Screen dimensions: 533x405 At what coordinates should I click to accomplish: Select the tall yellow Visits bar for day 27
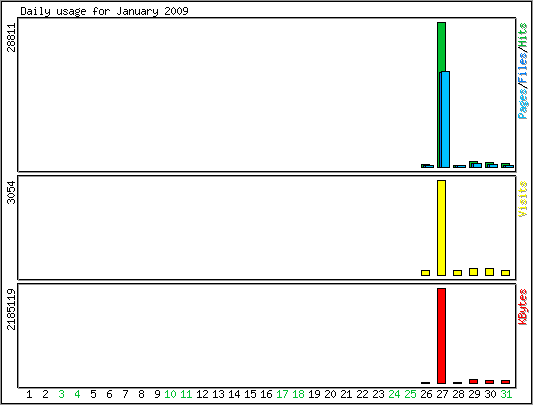(x=441, y=228)
